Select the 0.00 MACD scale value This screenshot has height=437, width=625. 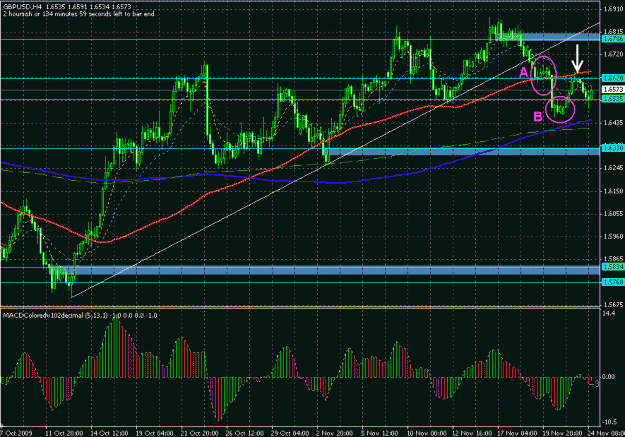(x=610, y=376)
